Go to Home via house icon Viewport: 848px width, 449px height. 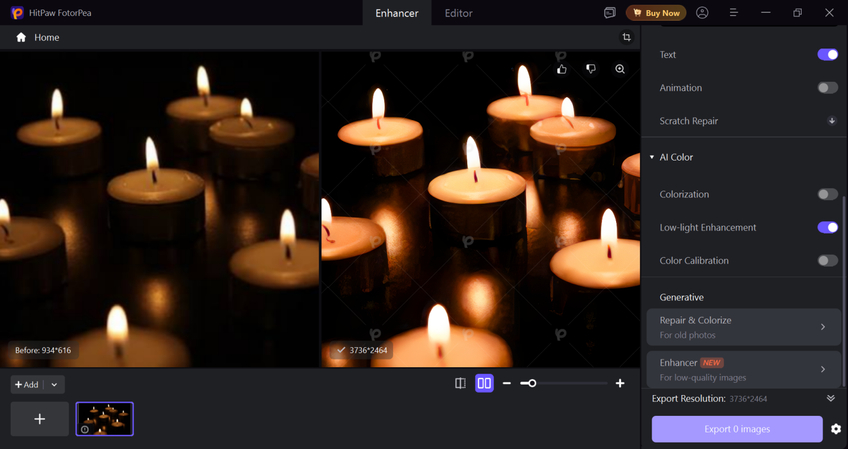coord(21,37)
